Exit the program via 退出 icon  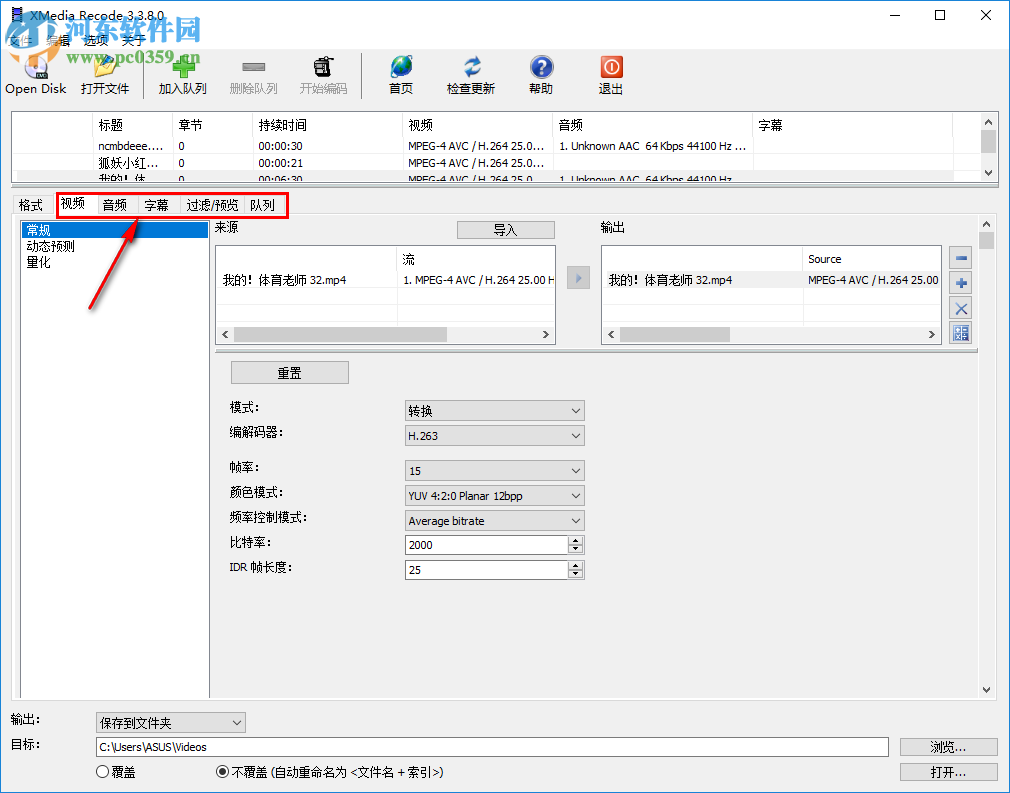point(610,70)
